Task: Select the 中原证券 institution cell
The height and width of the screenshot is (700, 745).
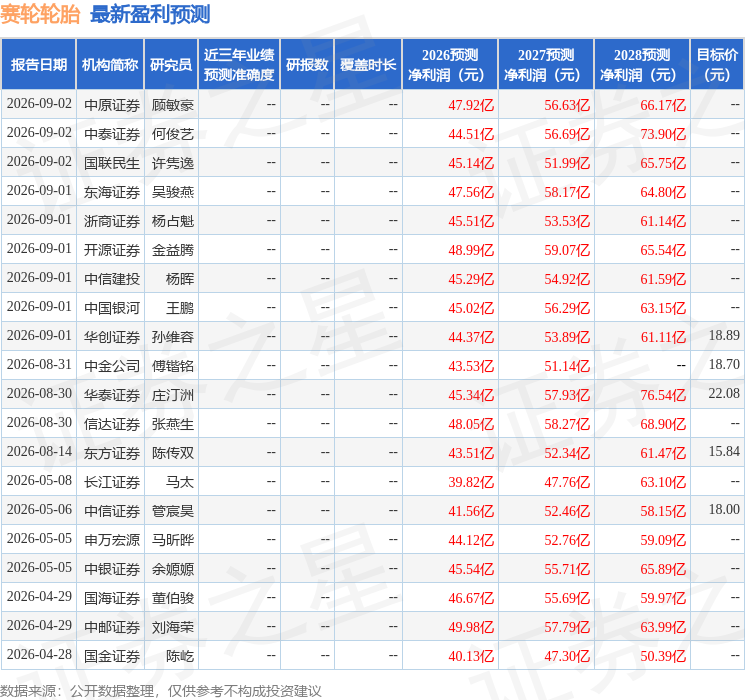Action: coord(112,105)
